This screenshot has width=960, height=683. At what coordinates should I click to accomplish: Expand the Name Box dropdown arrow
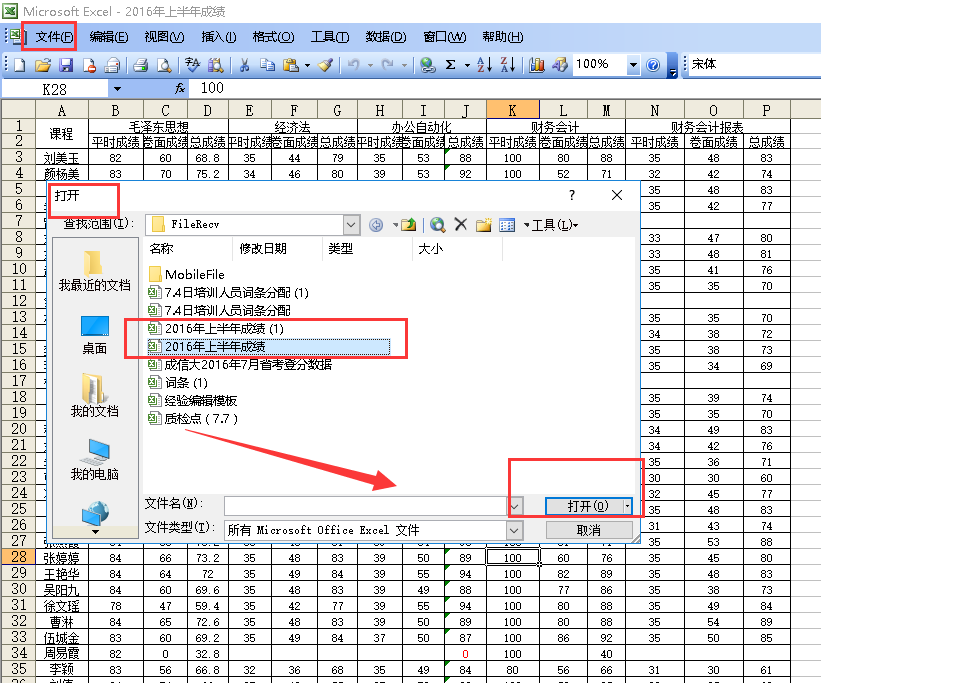click(x=117, y=89)
